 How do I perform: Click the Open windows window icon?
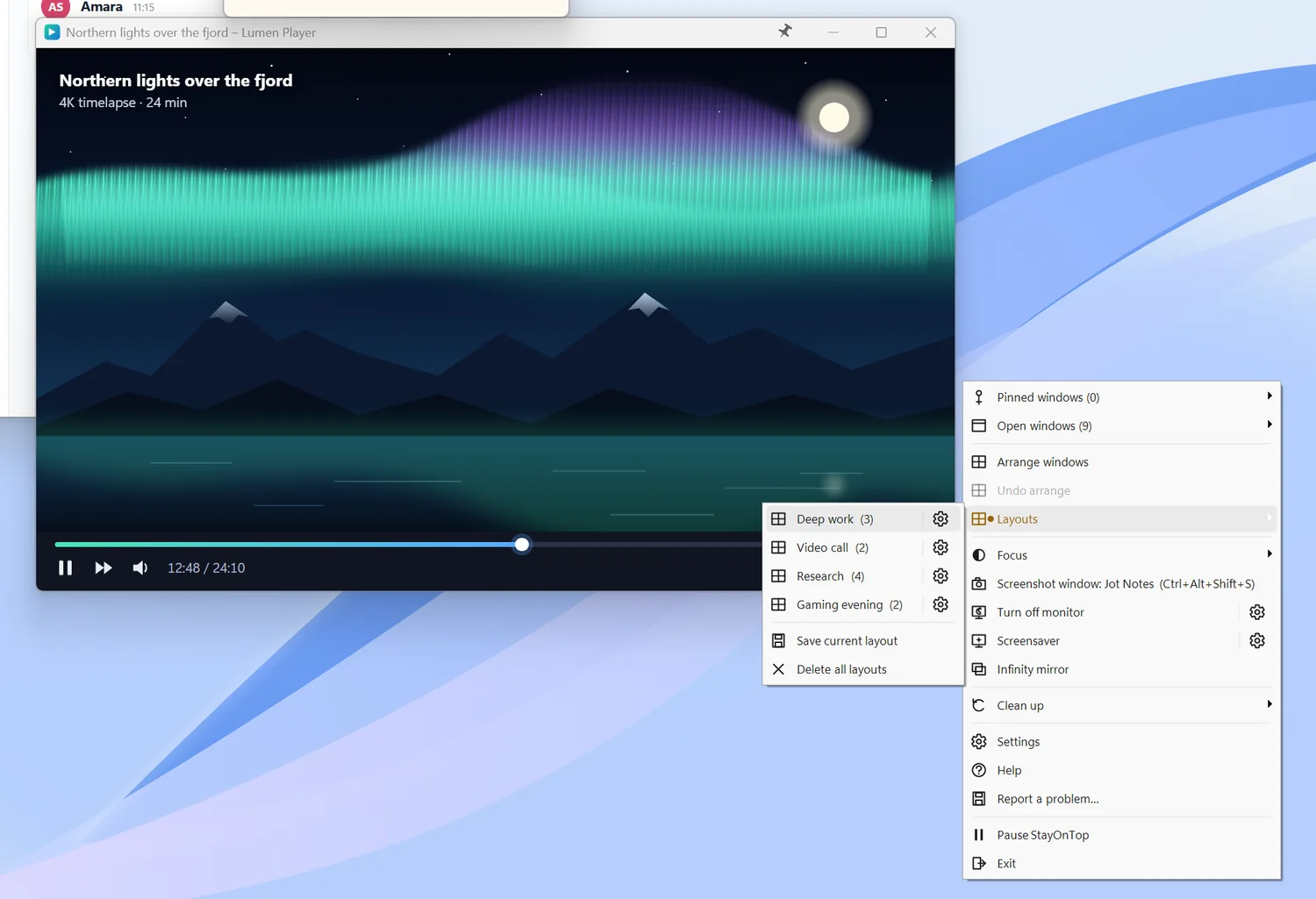(x=979, y=425)
